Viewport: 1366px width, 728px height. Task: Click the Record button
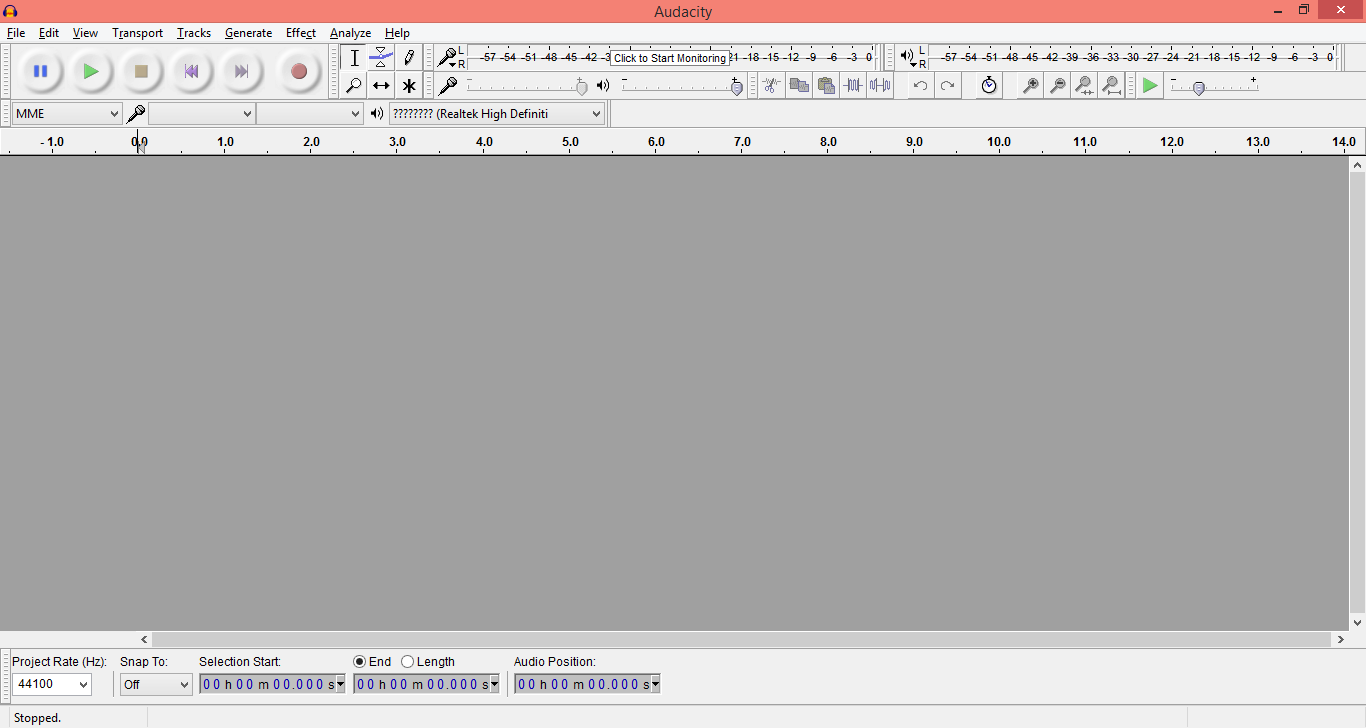click(x=298, y=71)
